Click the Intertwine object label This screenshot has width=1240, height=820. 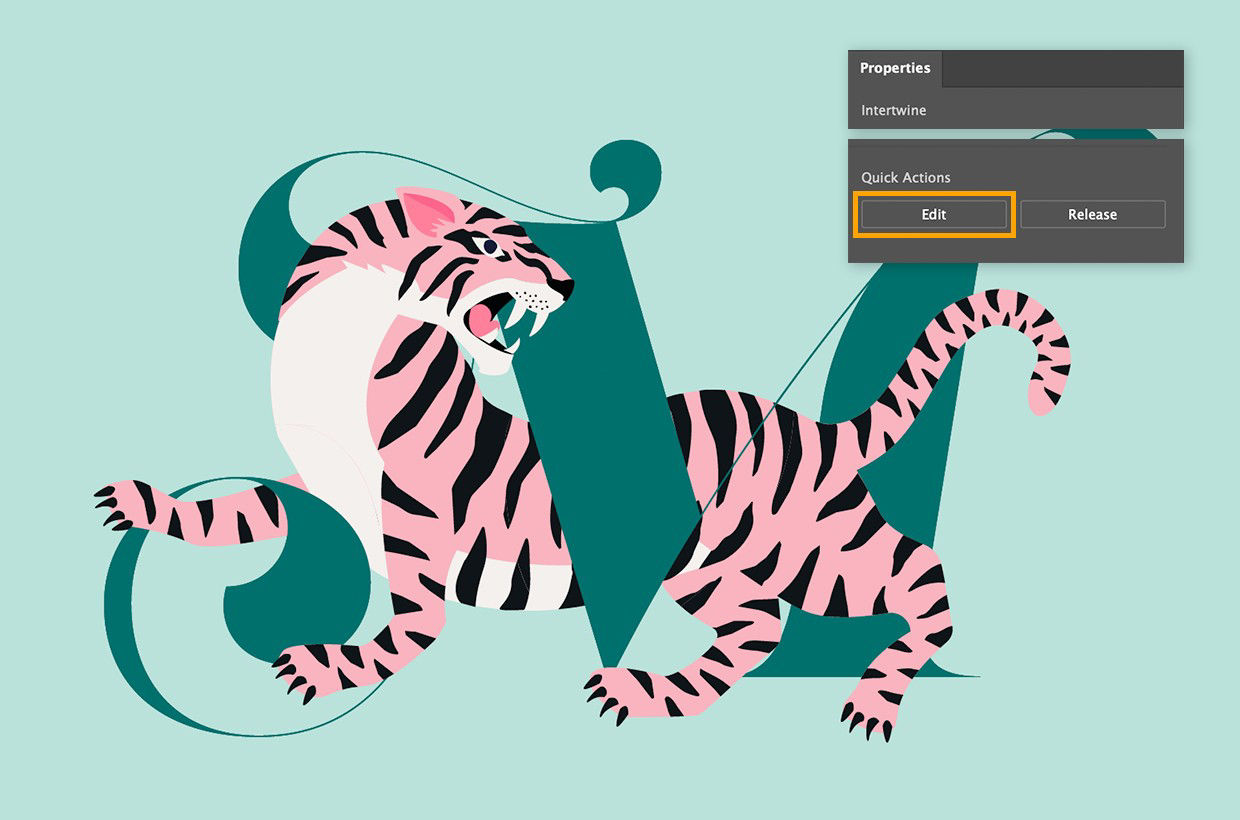click(893, 110)
